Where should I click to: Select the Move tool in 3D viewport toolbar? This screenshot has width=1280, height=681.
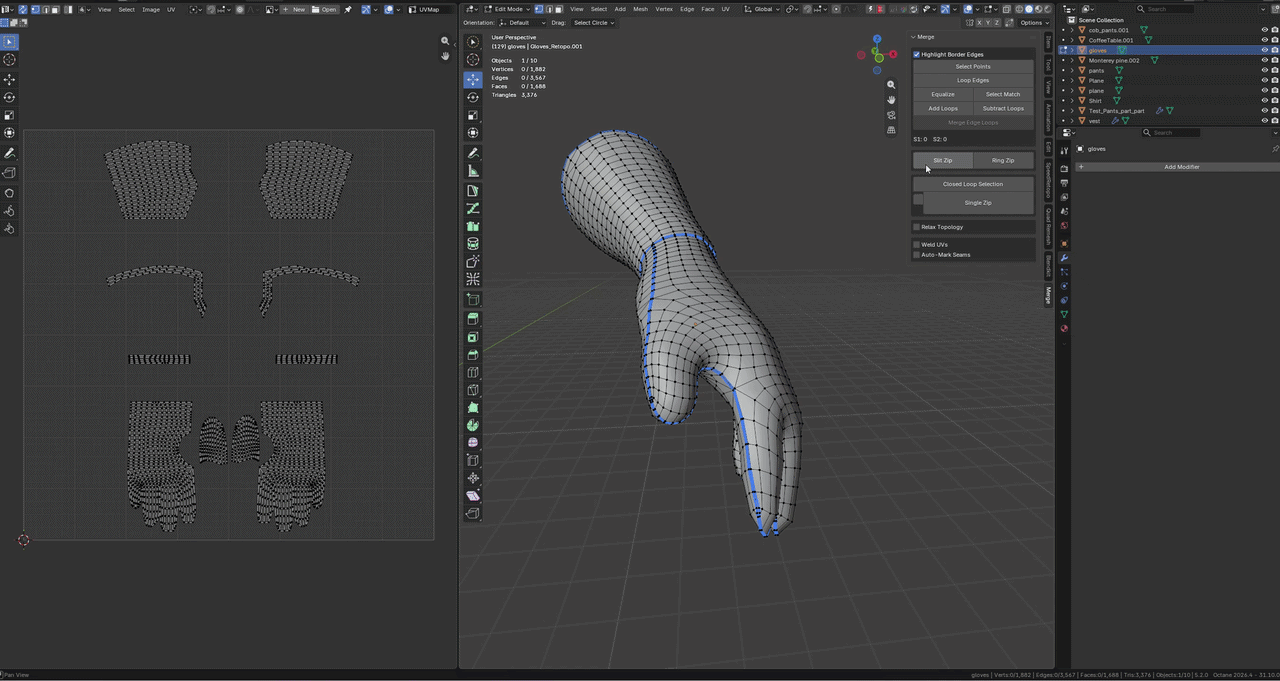click(473, 79)
